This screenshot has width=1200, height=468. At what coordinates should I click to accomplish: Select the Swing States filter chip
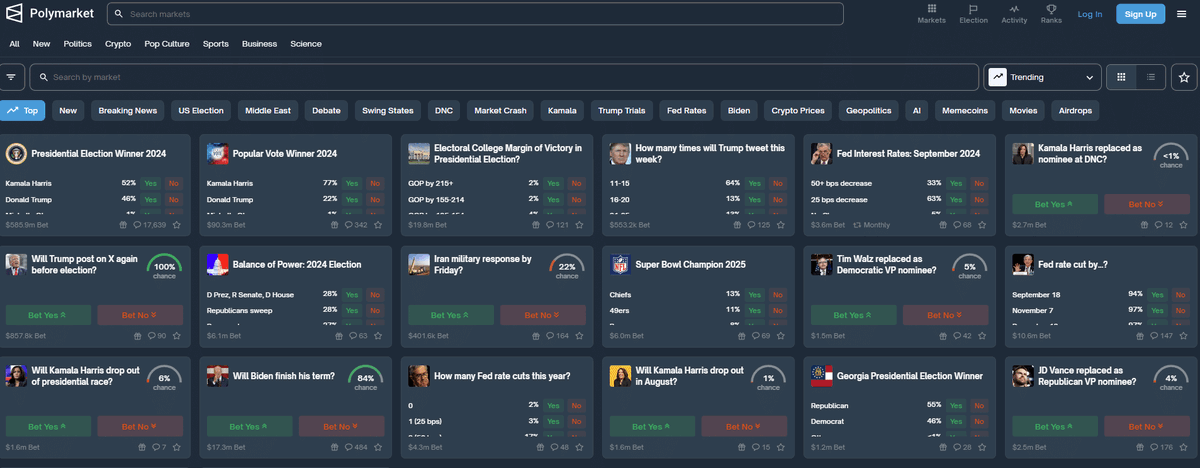pyautogui.click(x=388, y=110)
